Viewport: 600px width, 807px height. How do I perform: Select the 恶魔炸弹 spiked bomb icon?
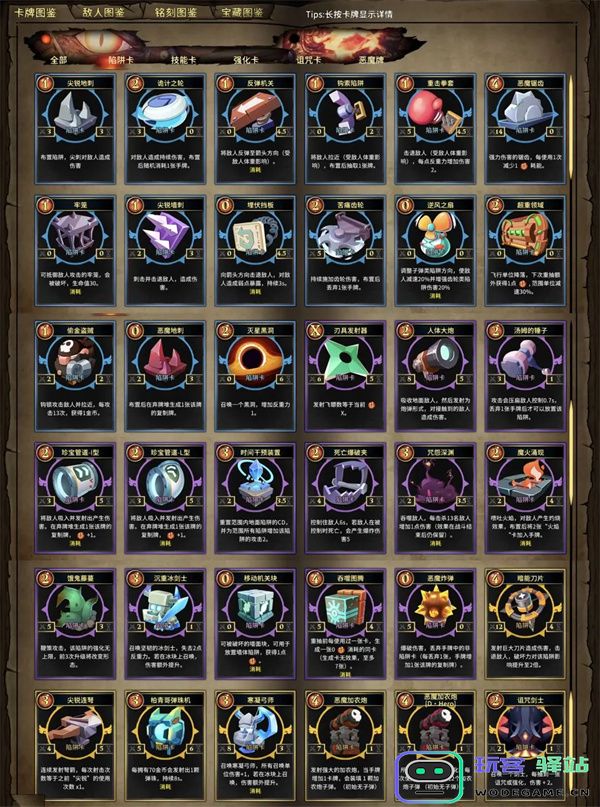coord(435,606)
